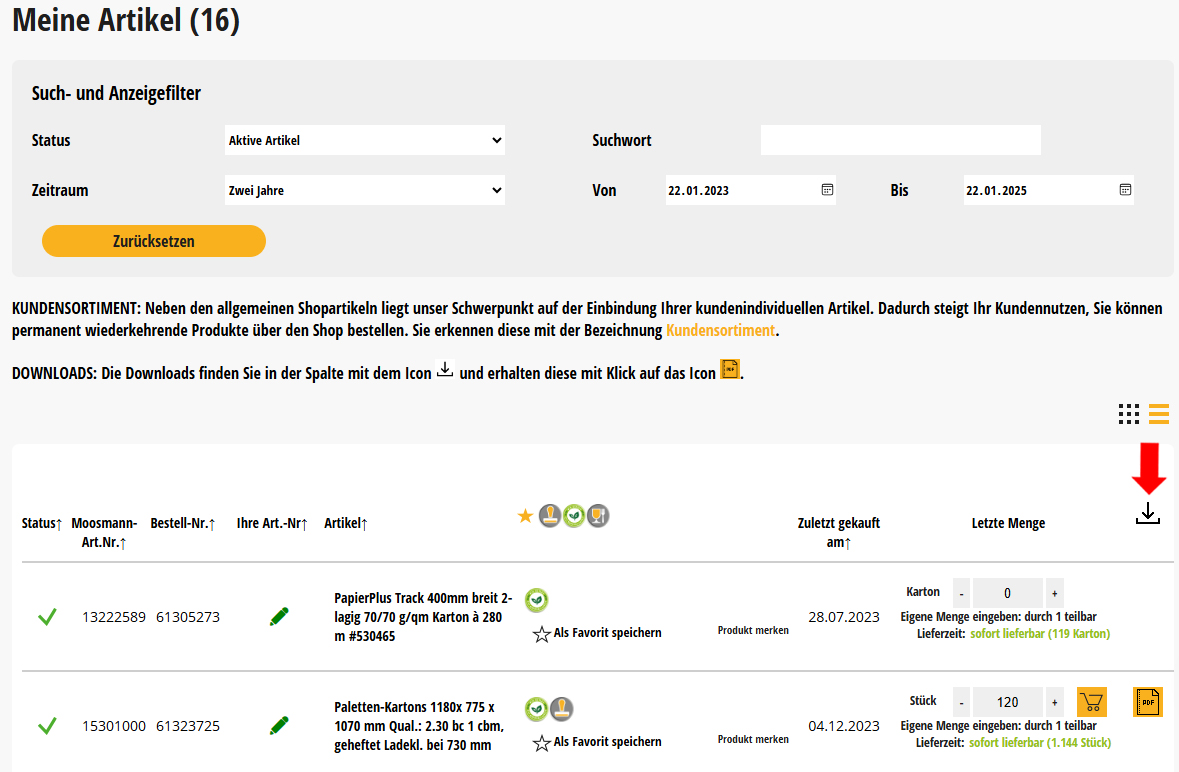The width and height of the screenshot is (1179, 772).
Task: Open the Status dropdown filter
Action: point(364,141)
